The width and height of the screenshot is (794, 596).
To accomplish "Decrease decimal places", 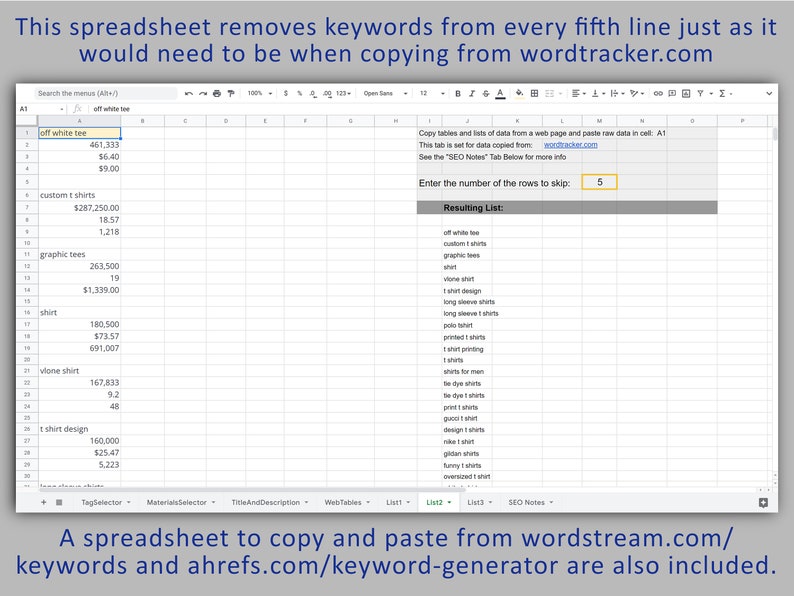I will (313, 93).
